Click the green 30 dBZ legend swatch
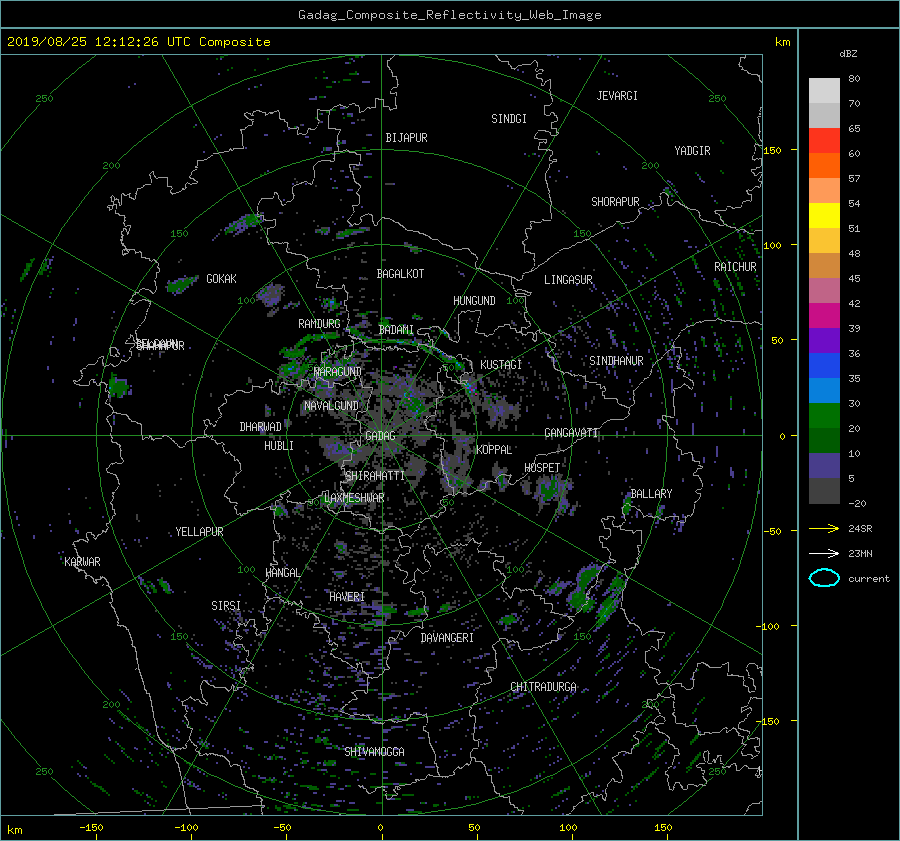The image size is (900, 841). click(x=824, y=415)
